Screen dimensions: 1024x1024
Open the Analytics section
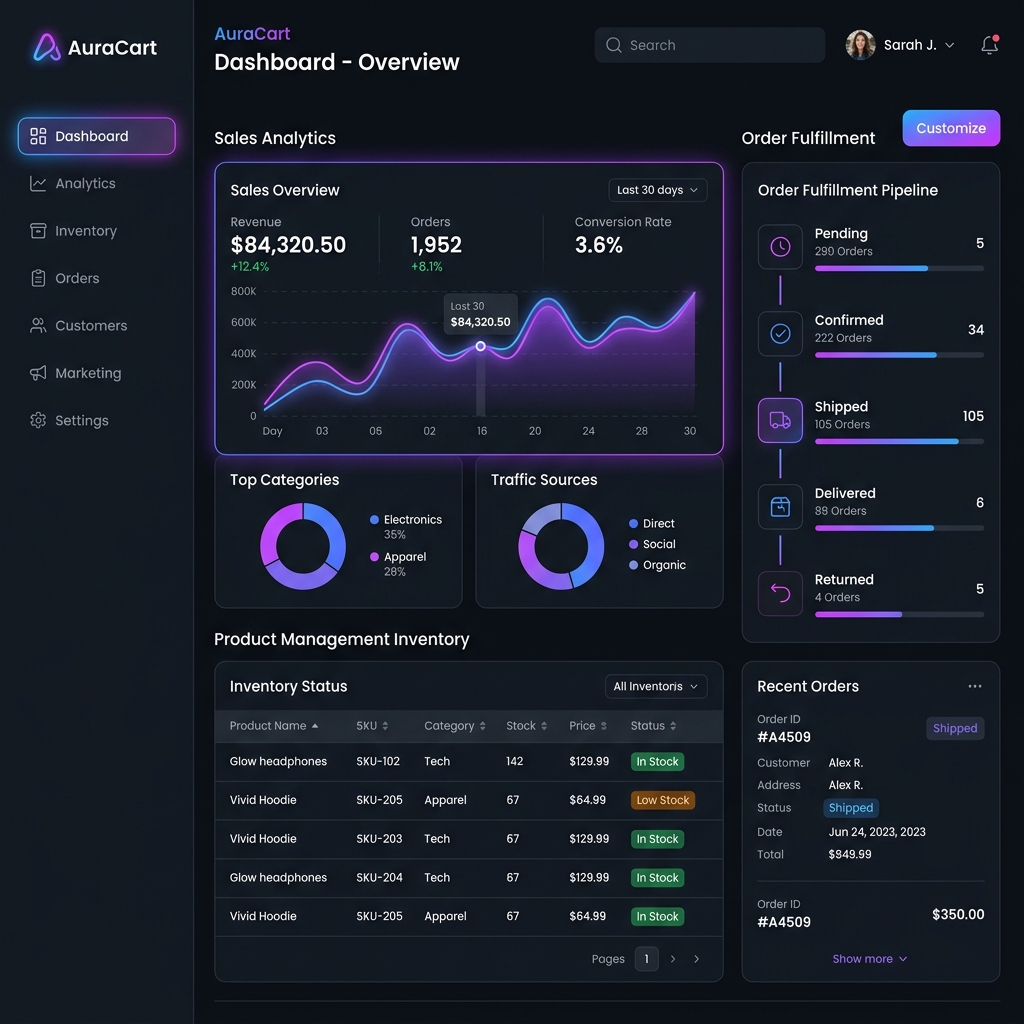(x=72, y=184)
